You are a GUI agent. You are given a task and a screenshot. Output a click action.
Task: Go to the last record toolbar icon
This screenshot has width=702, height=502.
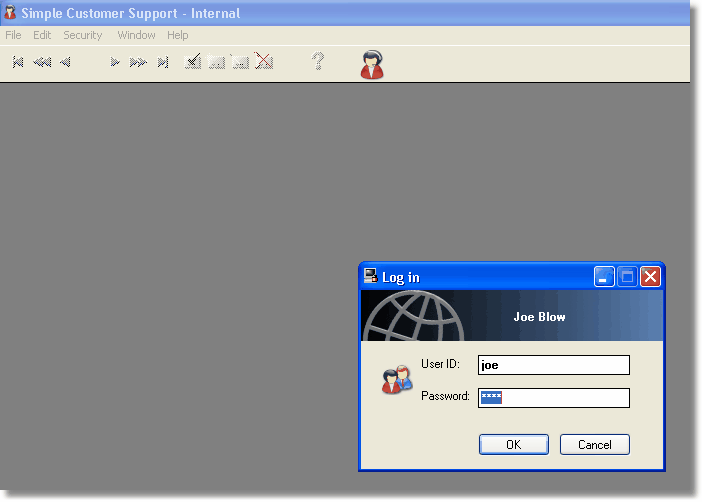163,62
